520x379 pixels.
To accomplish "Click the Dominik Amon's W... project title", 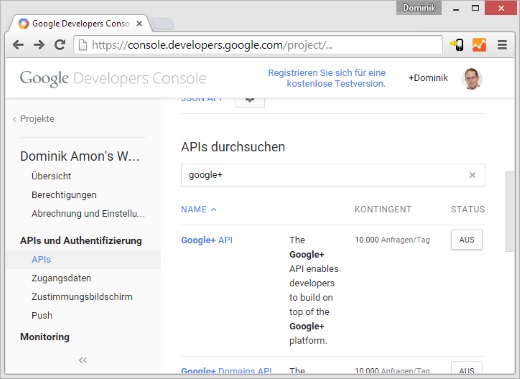I will [80, 156].
